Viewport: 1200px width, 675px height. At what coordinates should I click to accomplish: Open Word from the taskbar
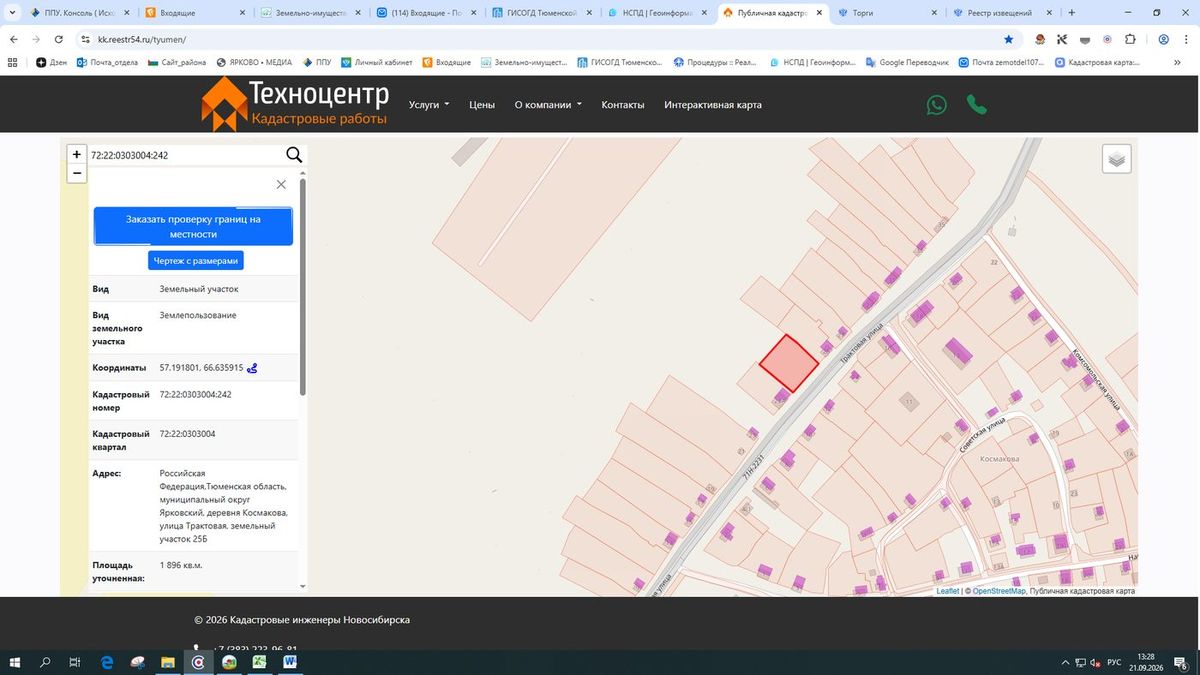pyautogui.click(x=289, y=662)
